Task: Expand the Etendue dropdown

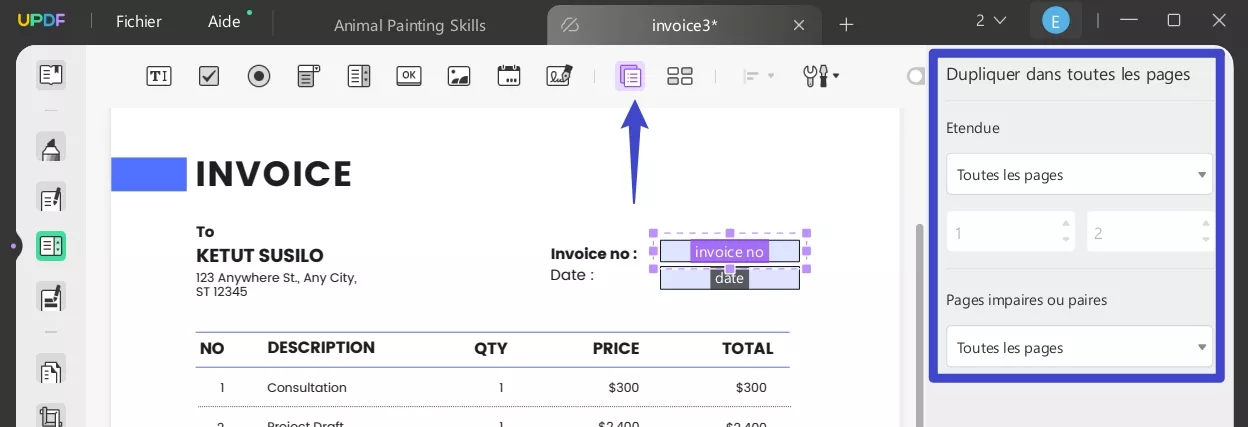Action: (x=1080, y=175)
